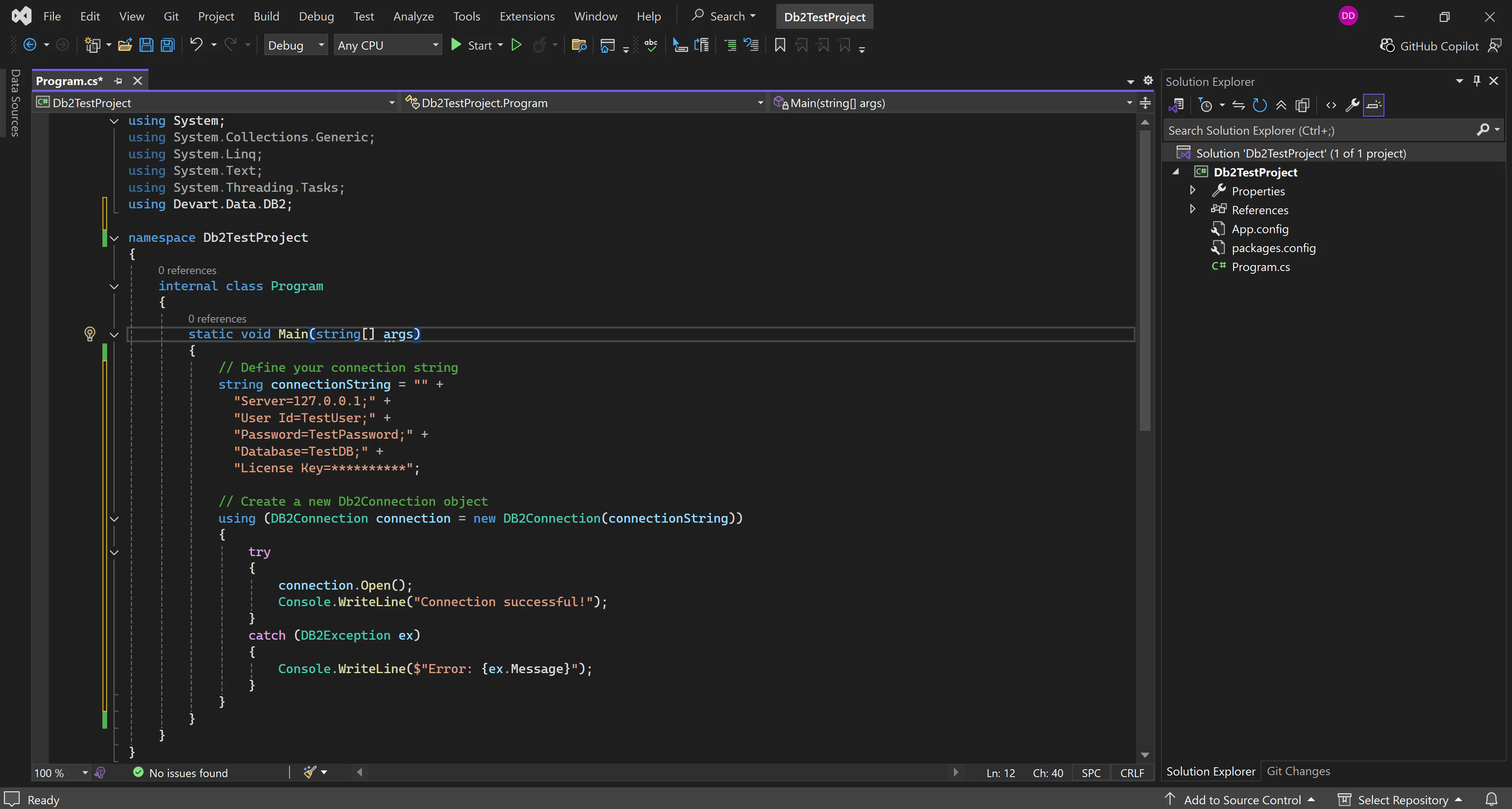Toggle pending changes filter clock icon
The image size is (1512, 809).
(1206, 105)
